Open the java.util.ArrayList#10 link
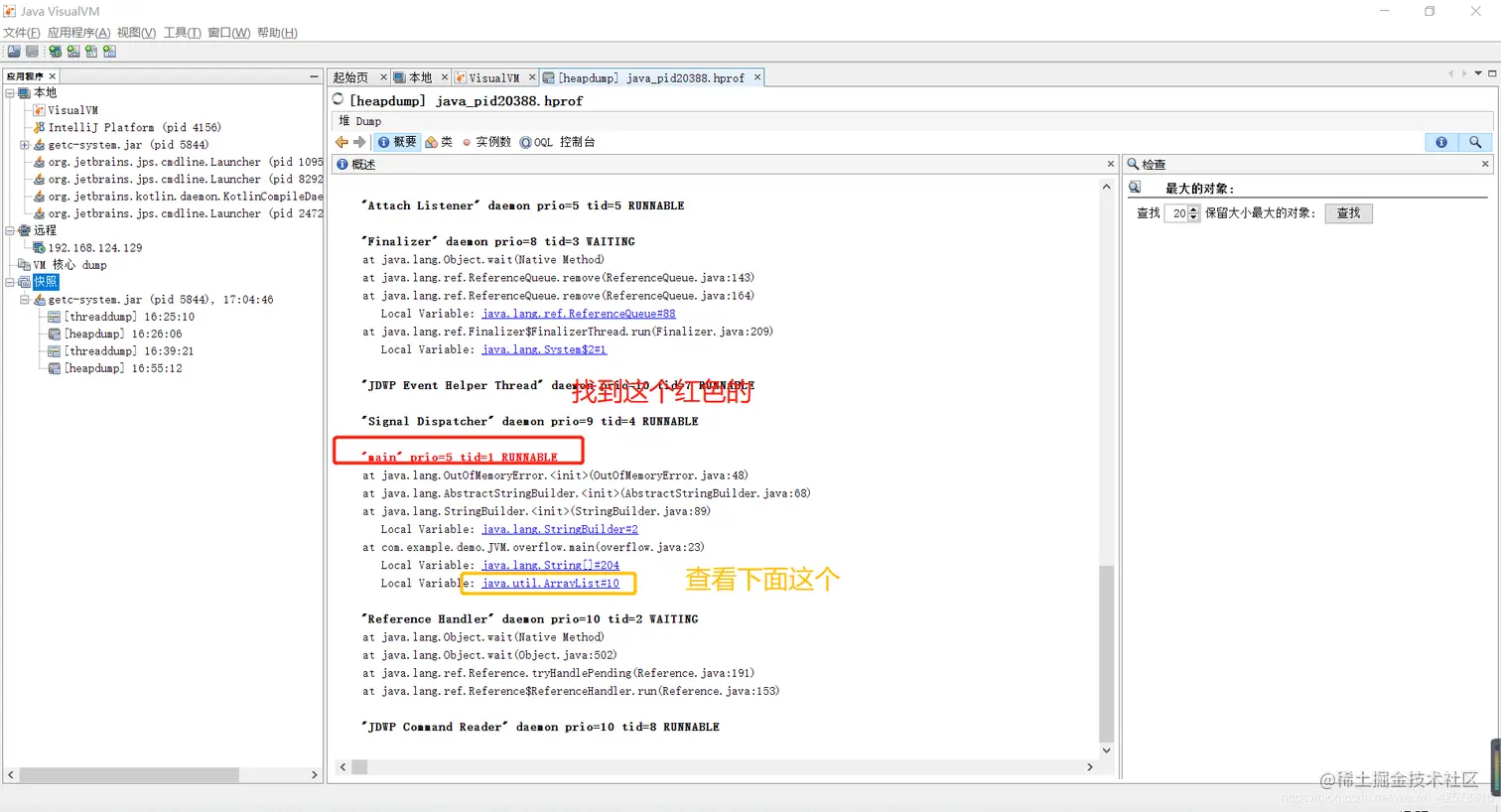This screenshot has height=812, width=1501. pos(551,584)
